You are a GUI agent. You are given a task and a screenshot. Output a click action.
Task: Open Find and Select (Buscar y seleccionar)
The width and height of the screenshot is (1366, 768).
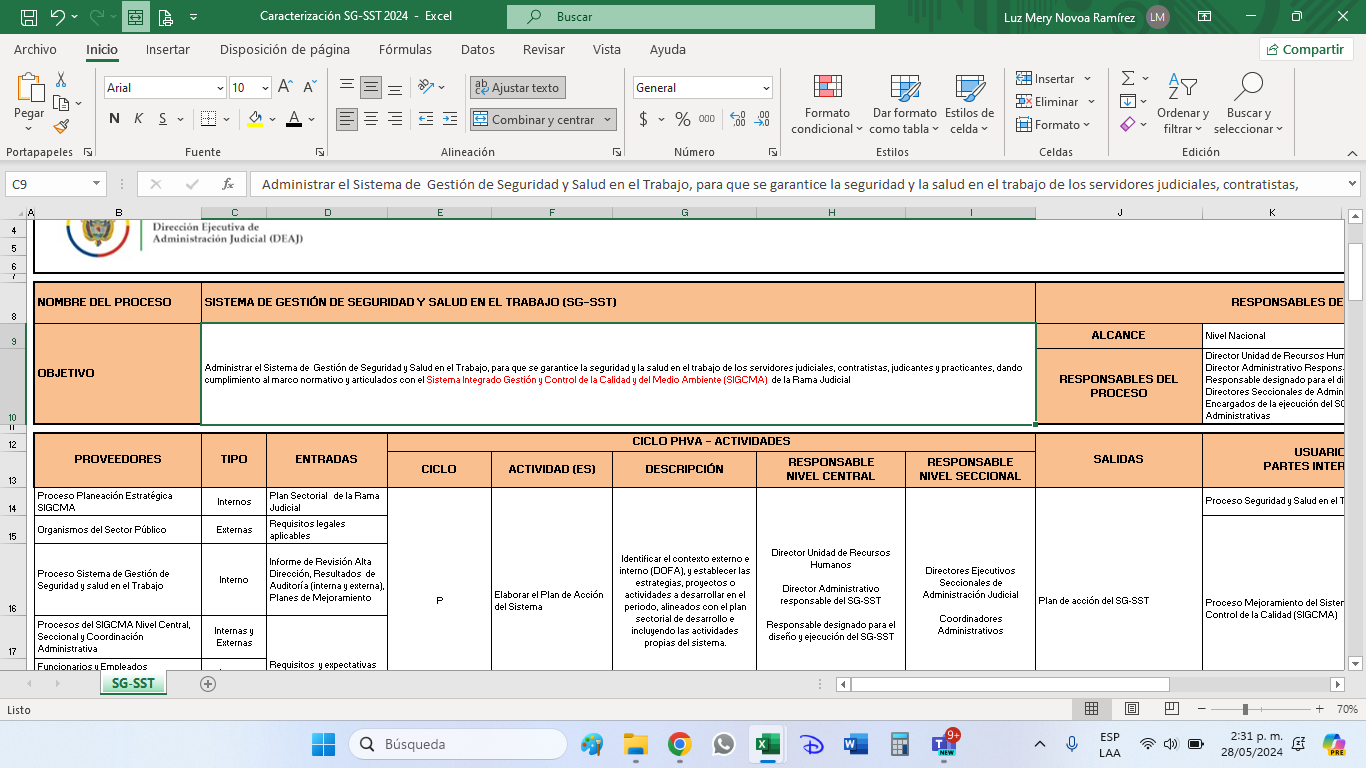coord(1248,104)
